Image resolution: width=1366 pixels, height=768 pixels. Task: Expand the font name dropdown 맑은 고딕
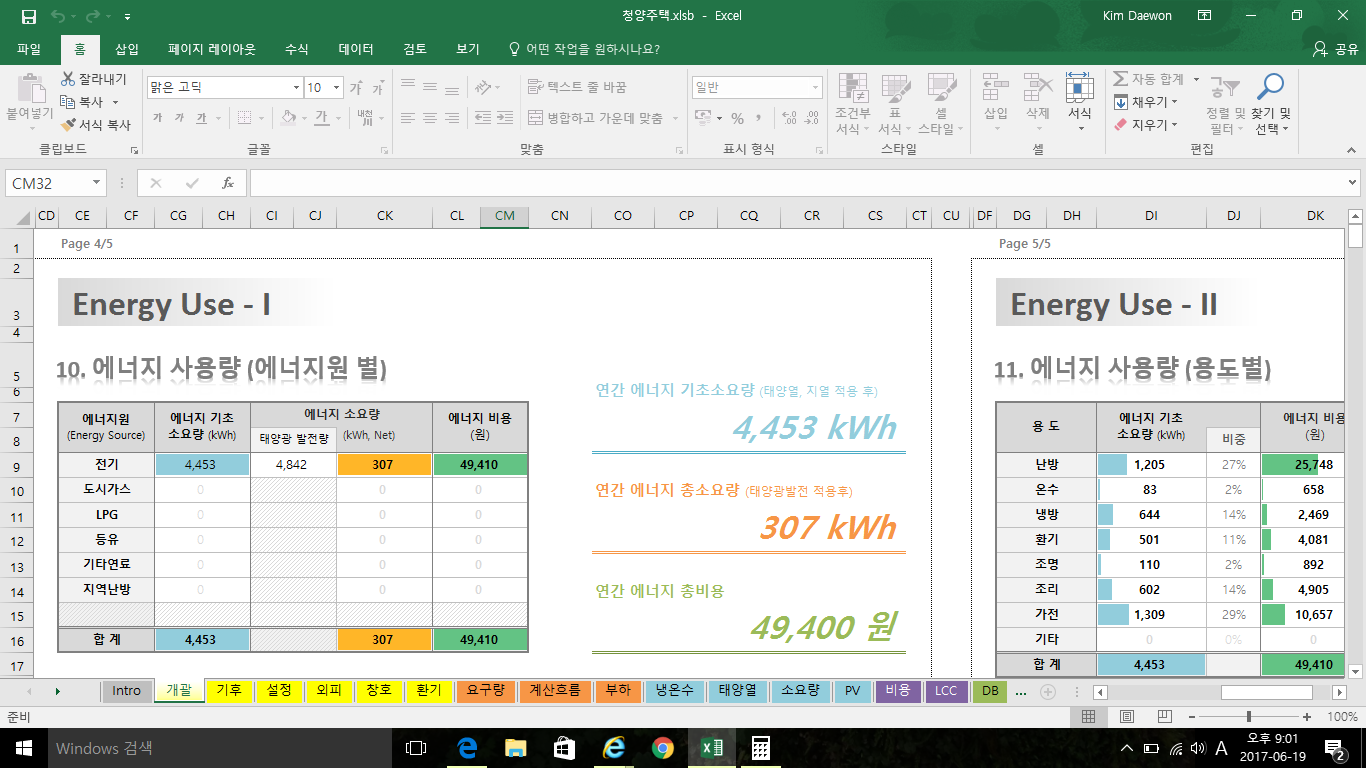(x=296, y=88)
